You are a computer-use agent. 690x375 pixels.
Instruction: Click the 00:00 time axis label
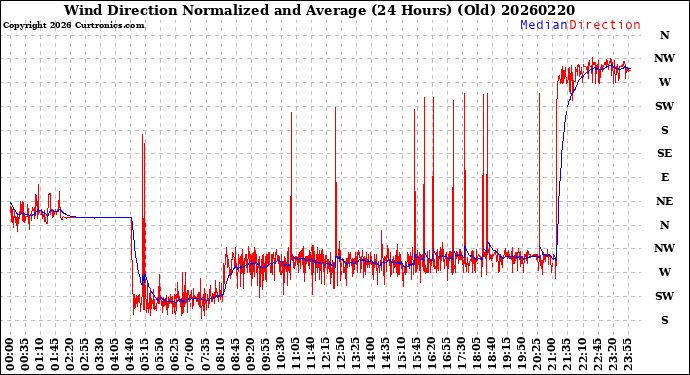(x=10, y=355)
